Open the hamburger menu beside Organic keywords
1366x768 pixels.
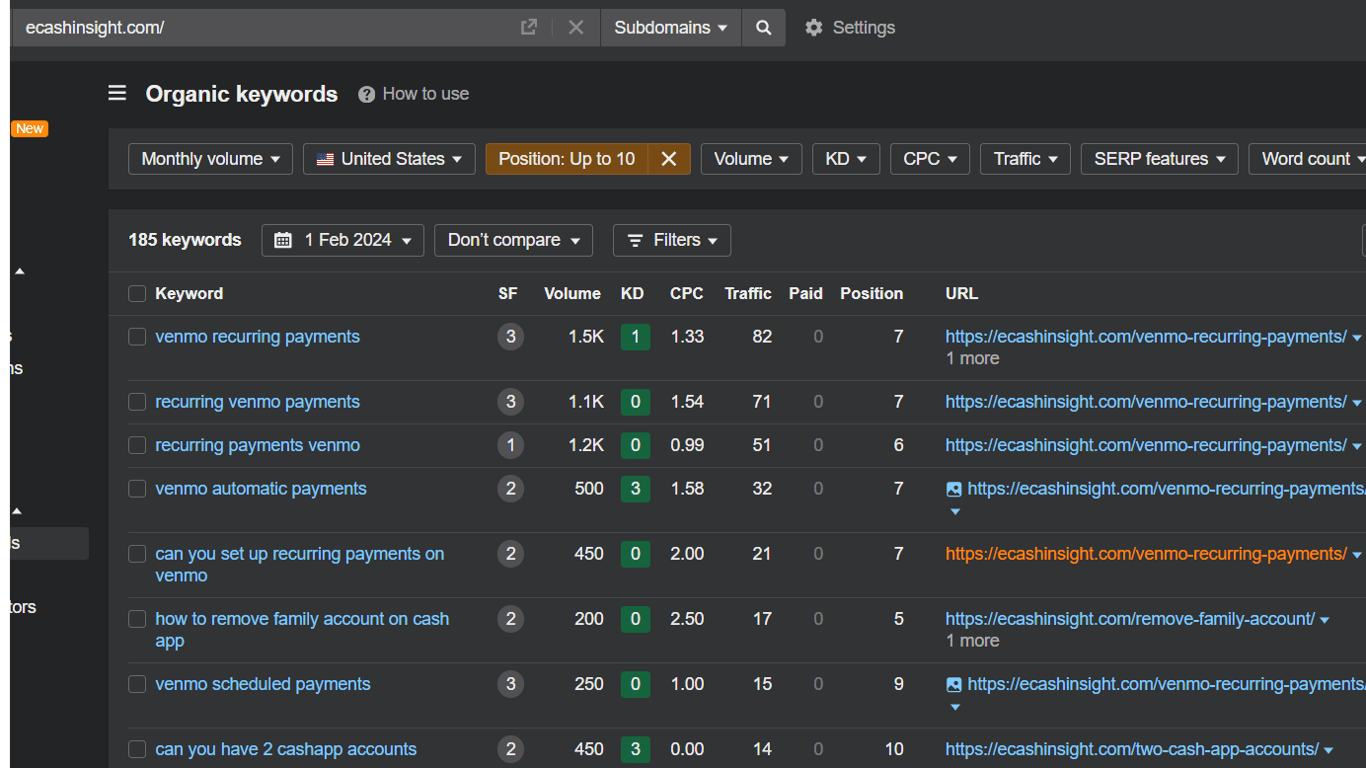click(x=117, y=93)
